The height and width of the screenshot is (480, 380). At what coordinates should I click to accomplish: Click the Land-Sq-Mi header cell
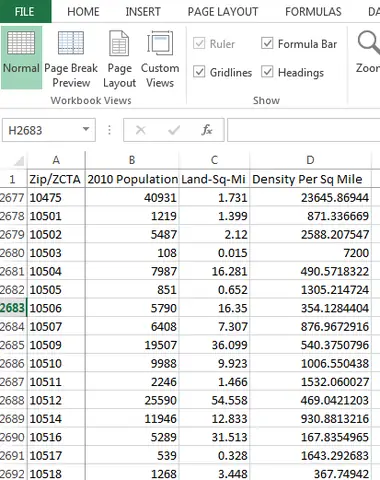pos(214,179)
